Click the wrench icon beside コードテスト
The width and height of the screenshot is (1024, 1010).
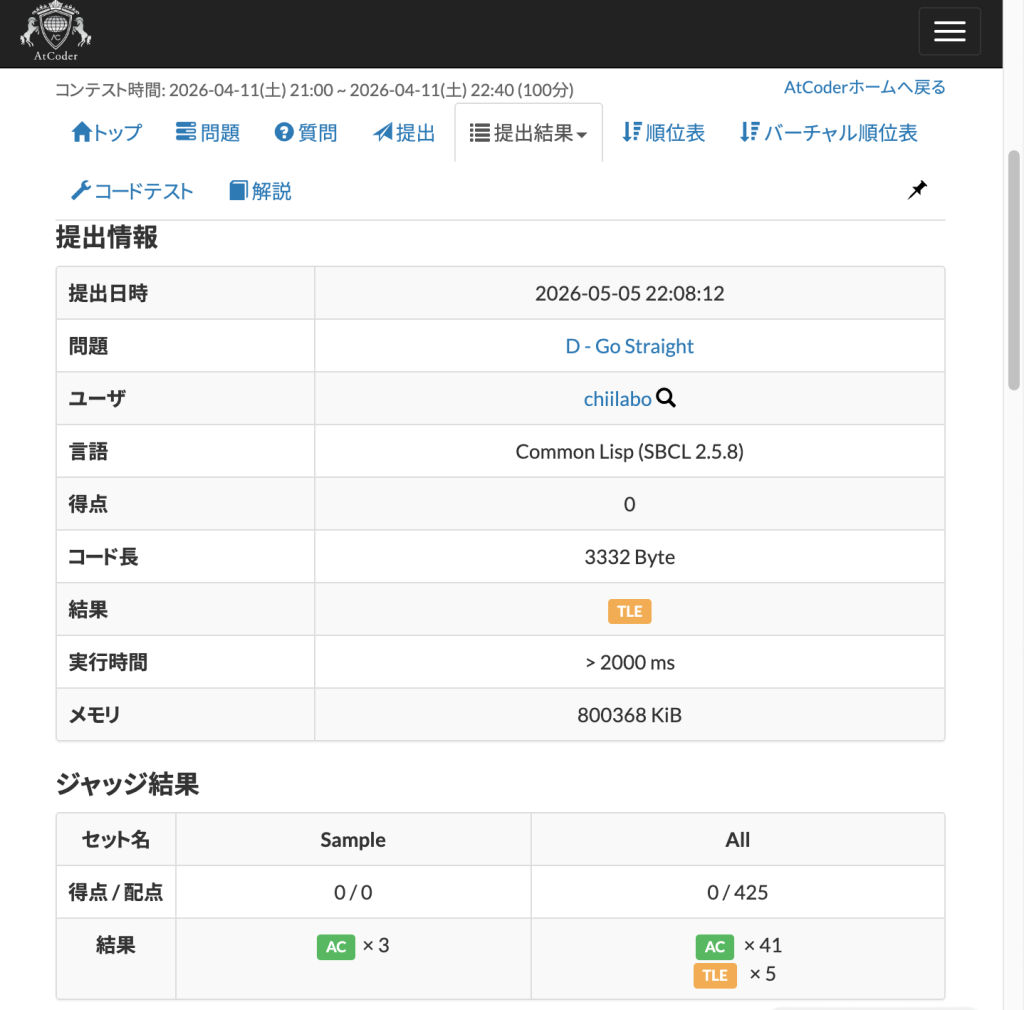(x=81, y=190)
